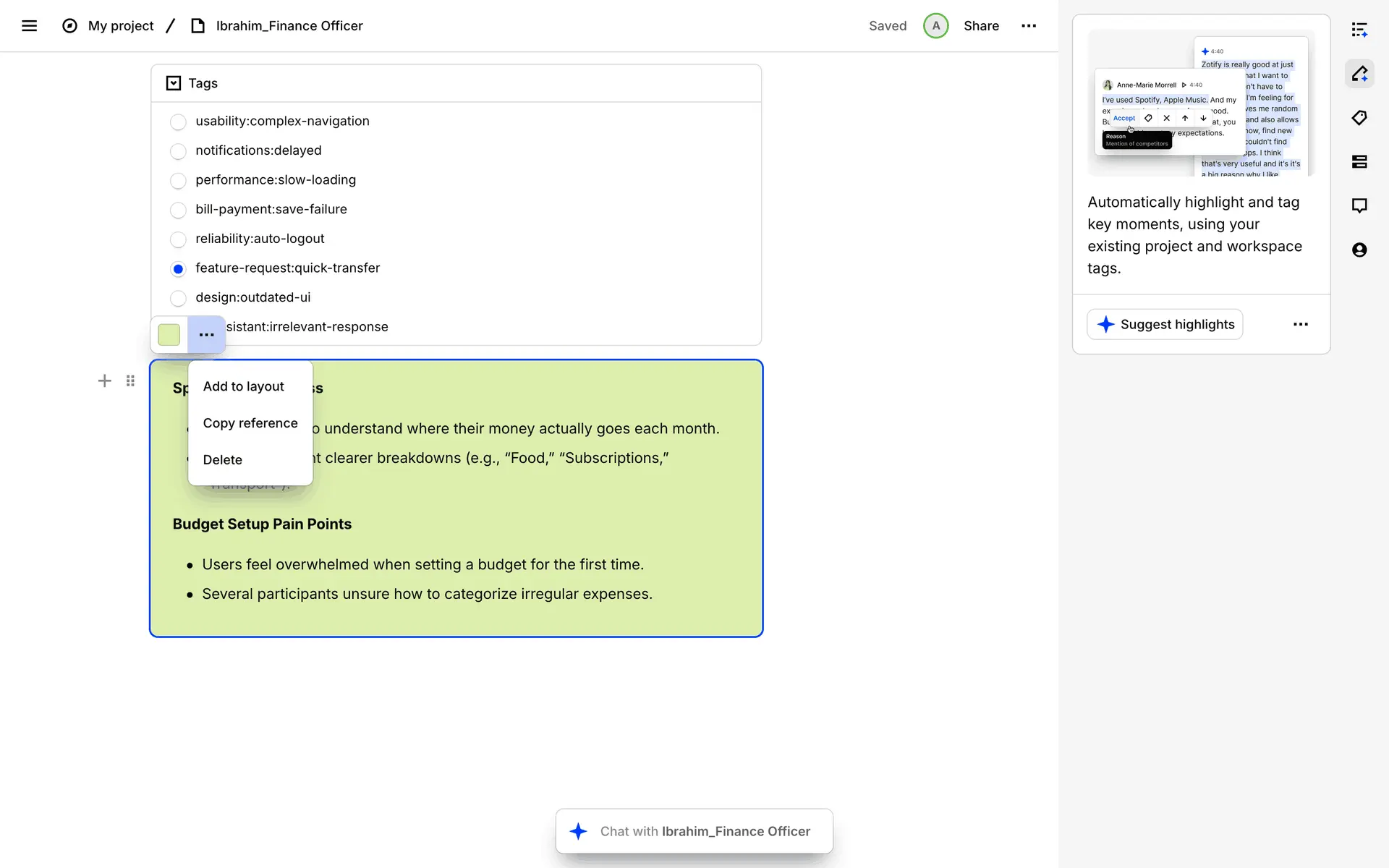Select usability:complex-navigation tag radio
The width and height of the screenshot is (1389, 868).
click(x=178, y=122)
